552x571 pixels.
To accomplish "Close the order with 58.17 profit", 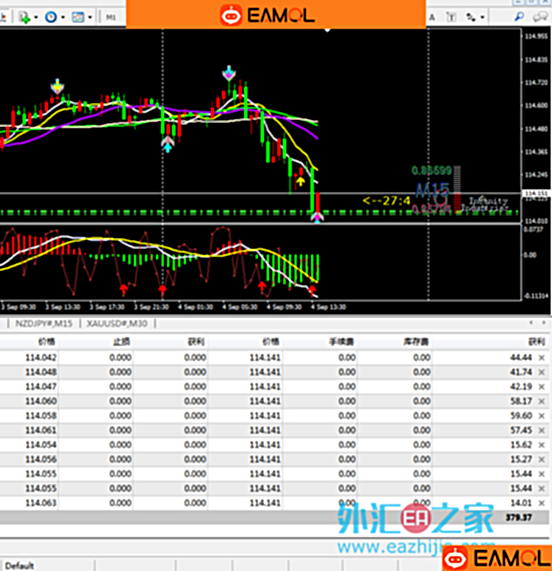I will point(541,401).
